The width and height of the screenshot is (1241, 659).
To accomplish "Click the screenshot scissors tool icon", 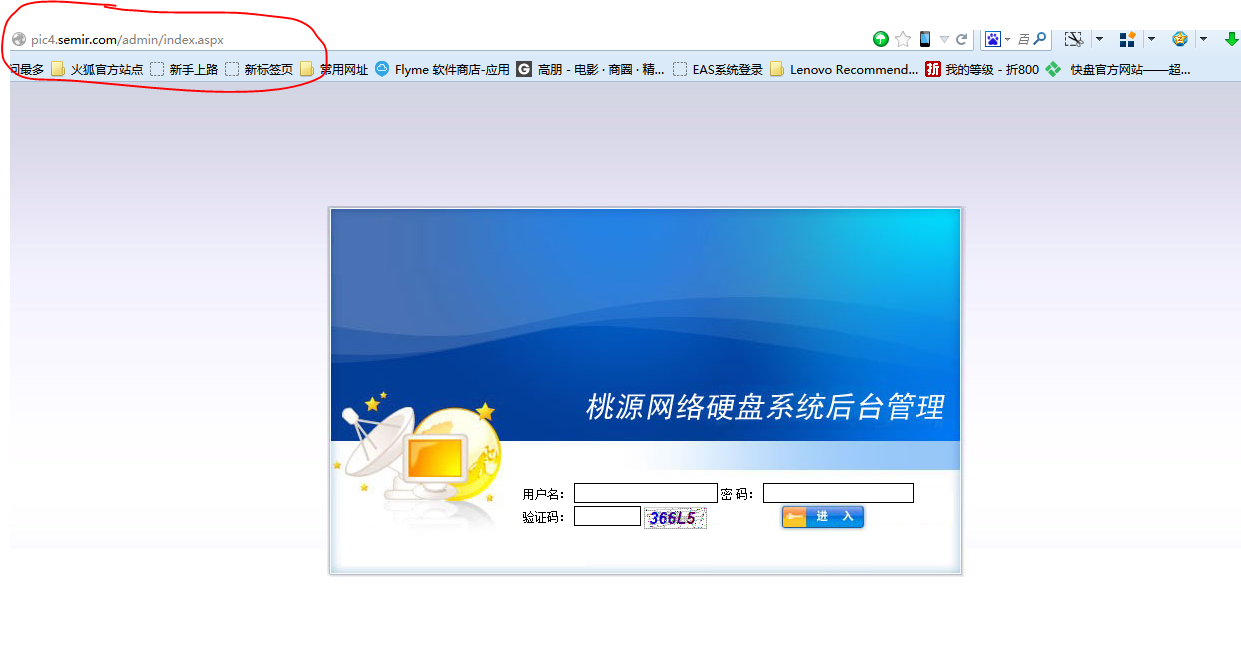I will pos(1074,39).
